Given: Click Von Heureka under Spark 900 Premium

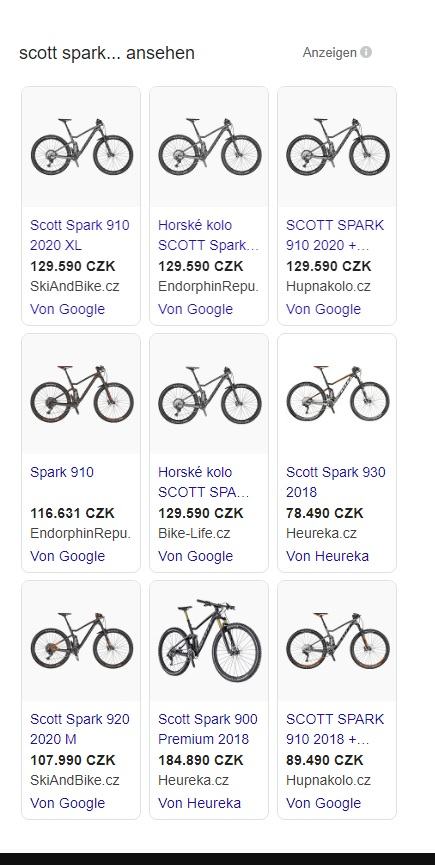Looking at the screenshot, I should click(x=199, y=803).
